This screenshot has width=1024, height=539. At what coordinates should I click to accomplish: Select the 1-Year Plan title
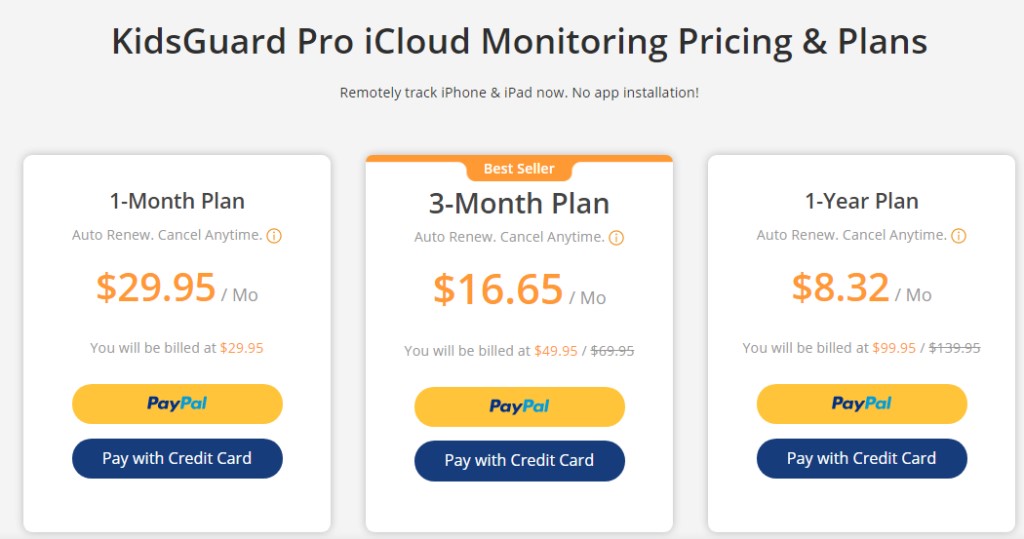tap(861, 201)
